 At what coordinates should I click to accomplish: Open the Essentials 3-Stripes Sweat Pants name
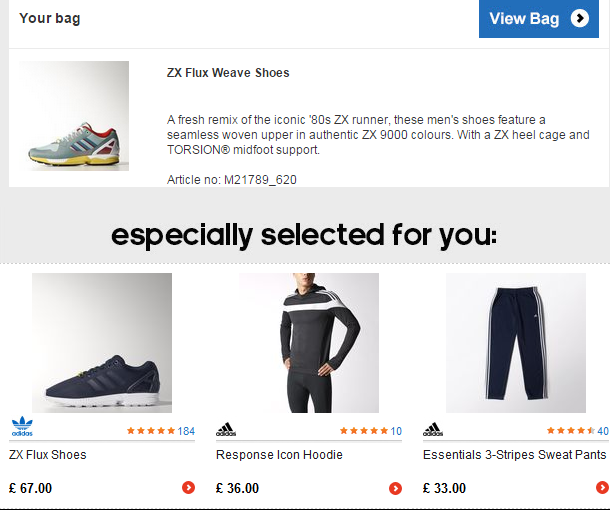pos(515,454)
